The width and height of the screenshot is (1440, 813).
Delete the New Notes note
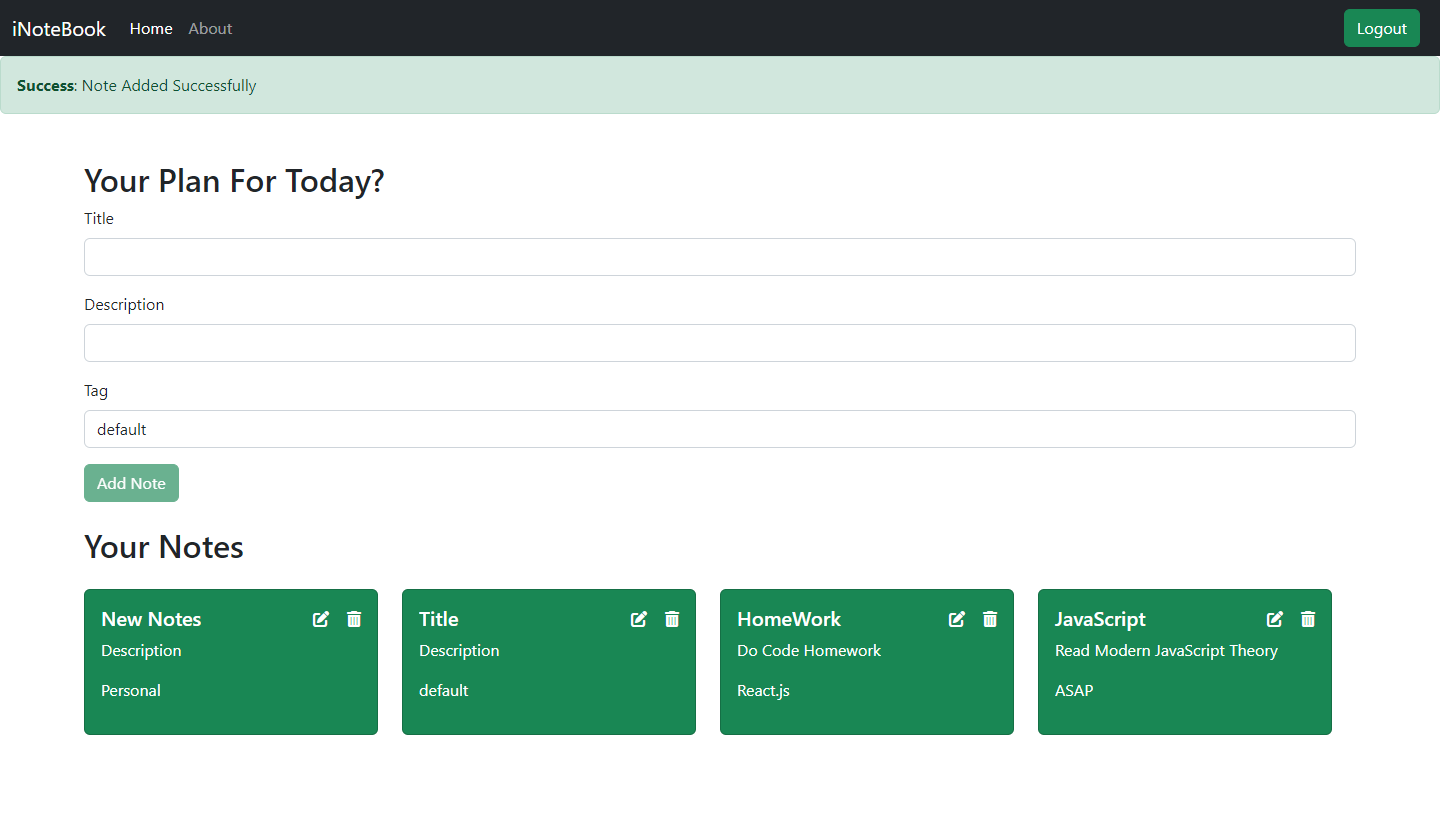click(354, 619)
